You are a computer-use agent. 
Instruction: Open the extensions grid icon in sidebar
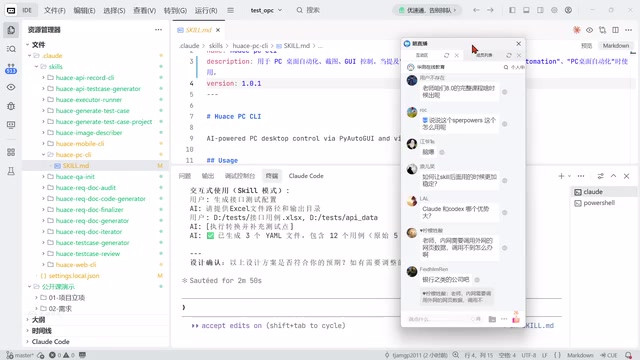[x=11, y=152]
